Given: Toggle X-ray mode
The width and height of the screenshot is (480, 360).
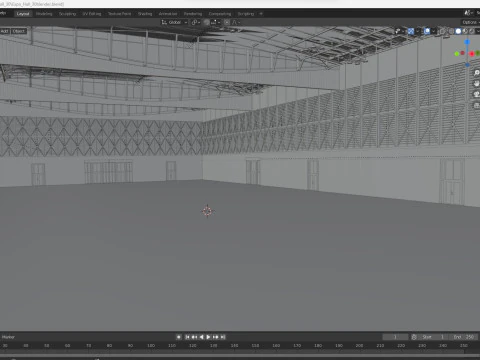Looking at the screenshot, I should 443,31.
